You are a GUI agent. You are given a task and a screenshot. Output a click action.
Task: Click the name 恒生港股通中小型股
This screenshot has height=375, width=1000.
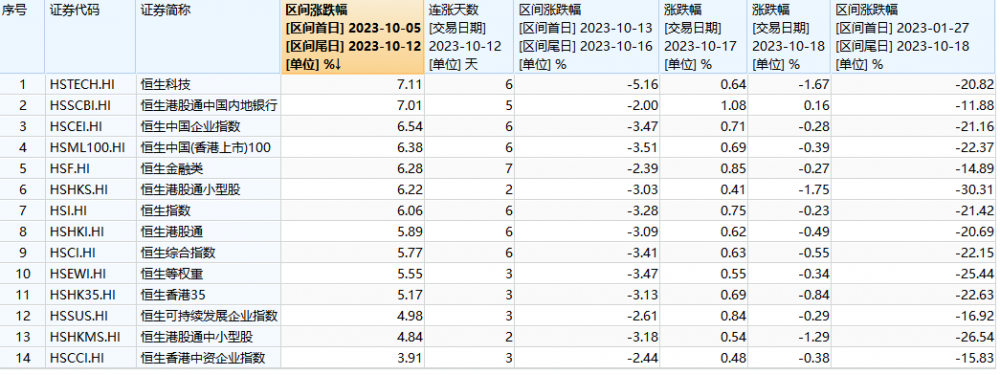(196, 337)
